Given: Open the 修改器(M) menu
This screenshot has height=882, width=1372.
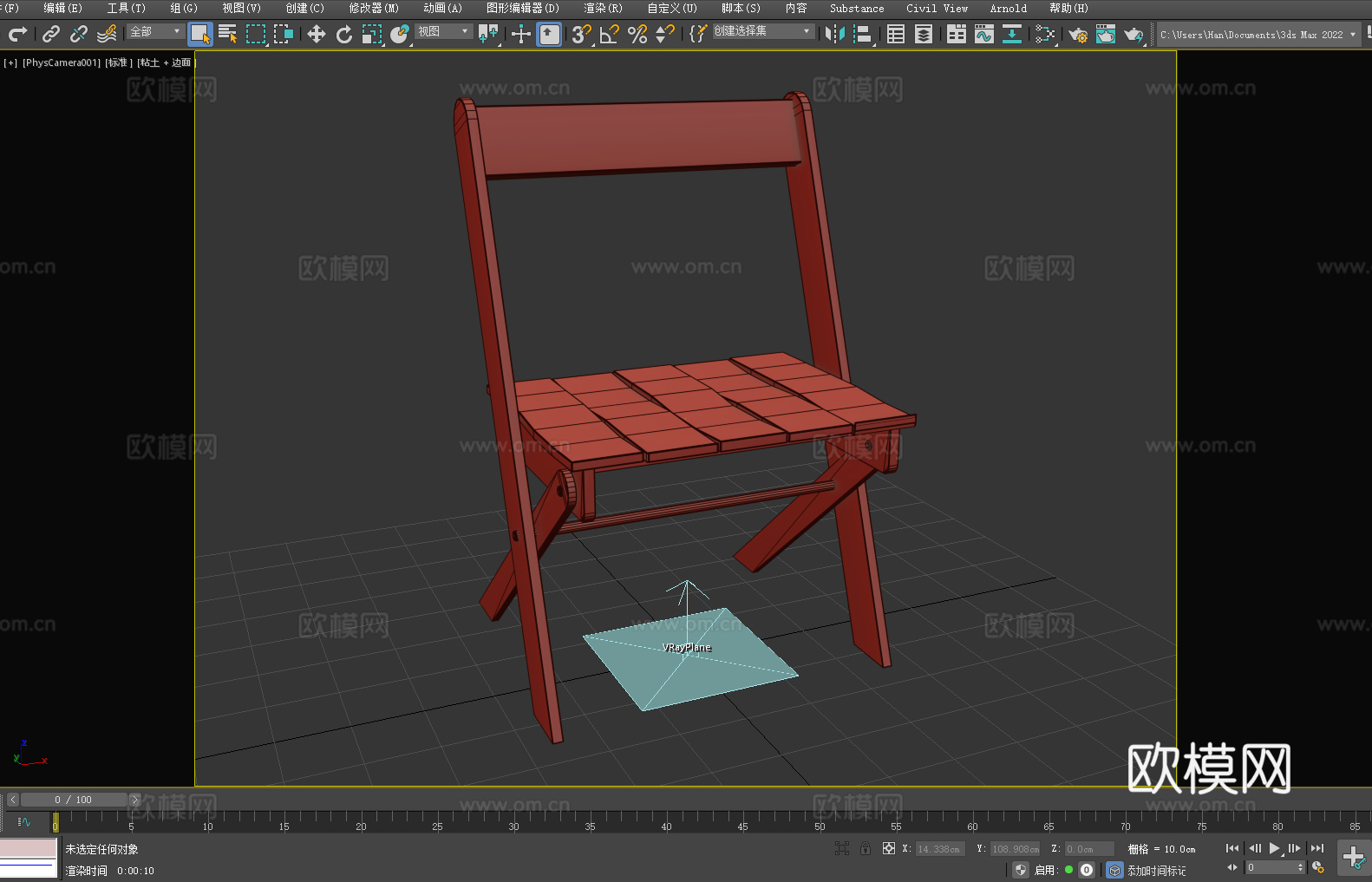Looking at the screenshot, I should click(374, 8).
